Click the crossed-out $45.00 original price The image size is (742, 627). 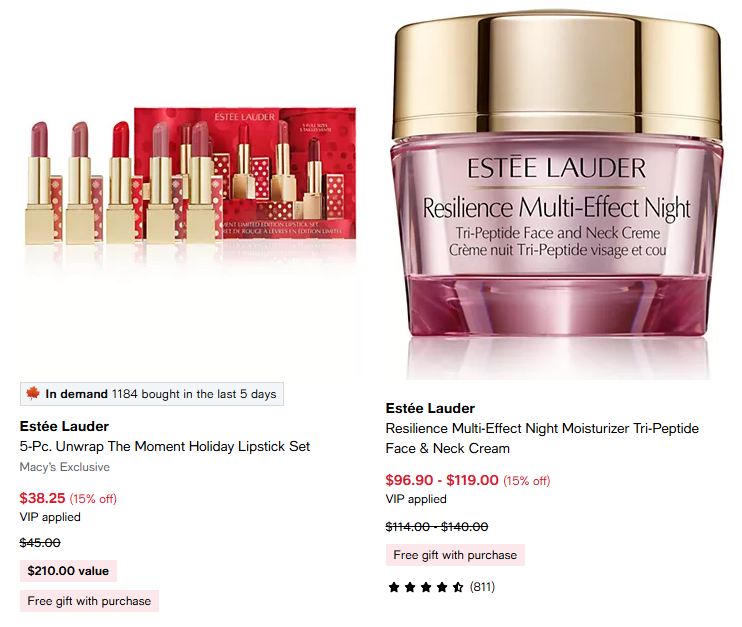click(40, 543)
